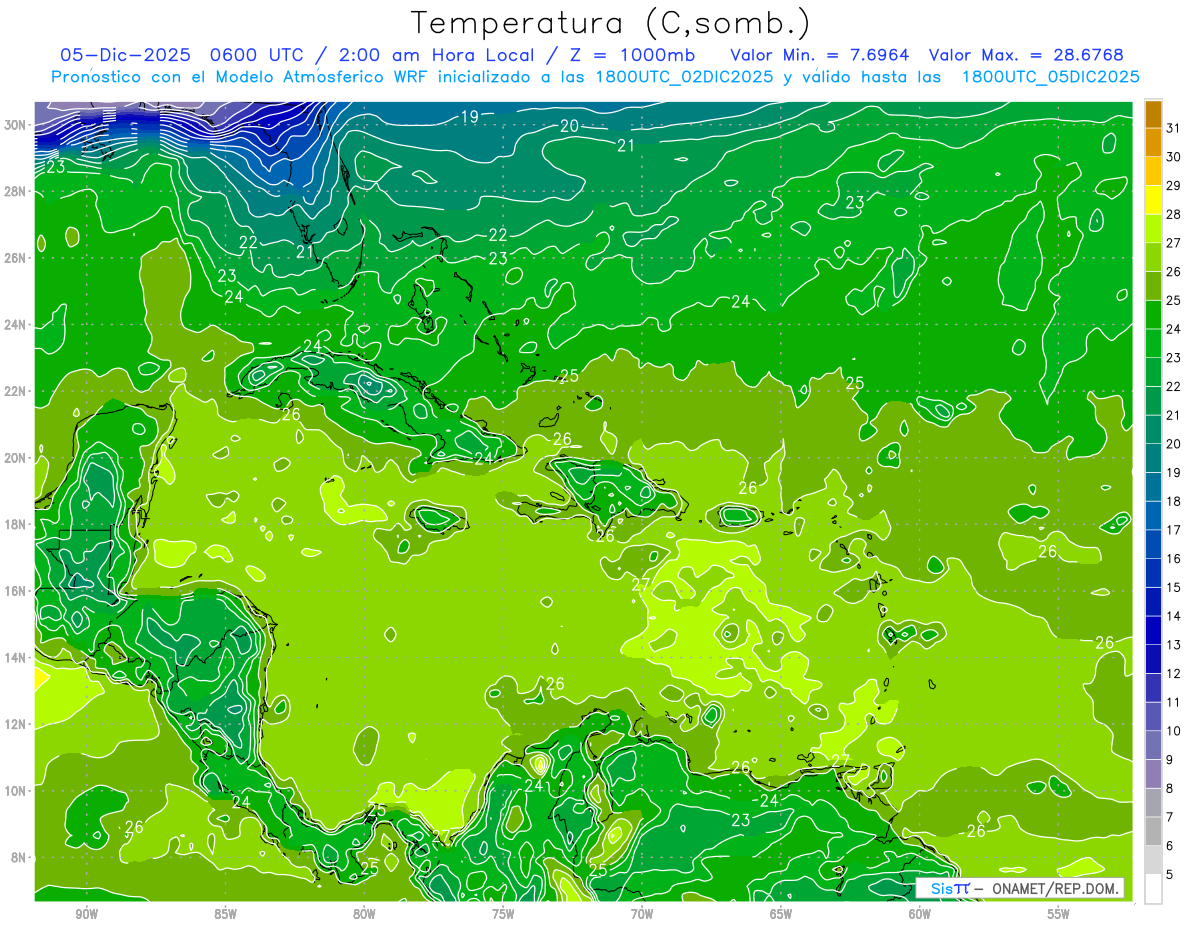Click the legend value '22' on the color scale
The width and height of the screenshot is (1200, 927).
1174,386
